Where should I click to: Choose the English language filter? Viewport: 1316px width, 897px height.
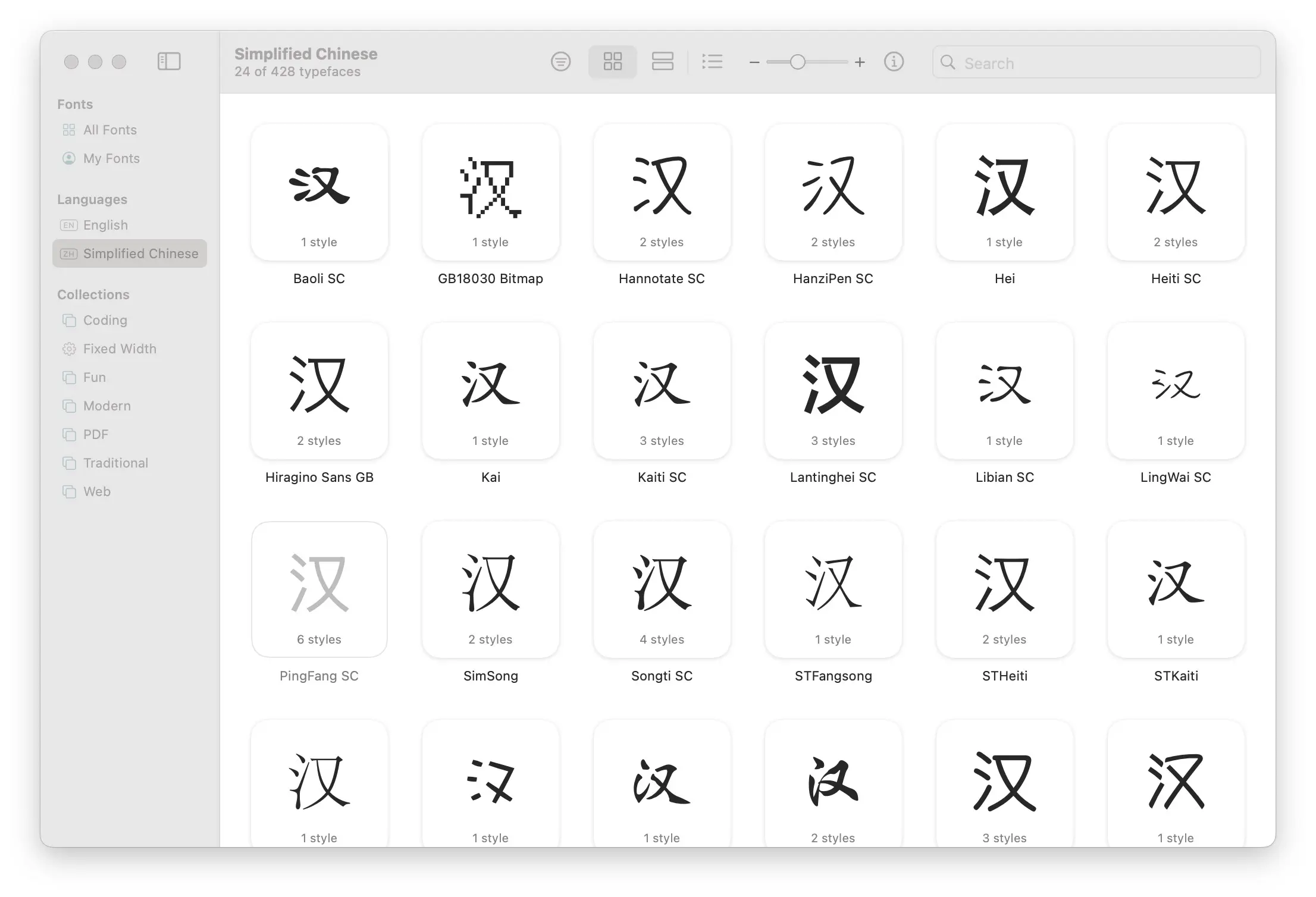130,225
